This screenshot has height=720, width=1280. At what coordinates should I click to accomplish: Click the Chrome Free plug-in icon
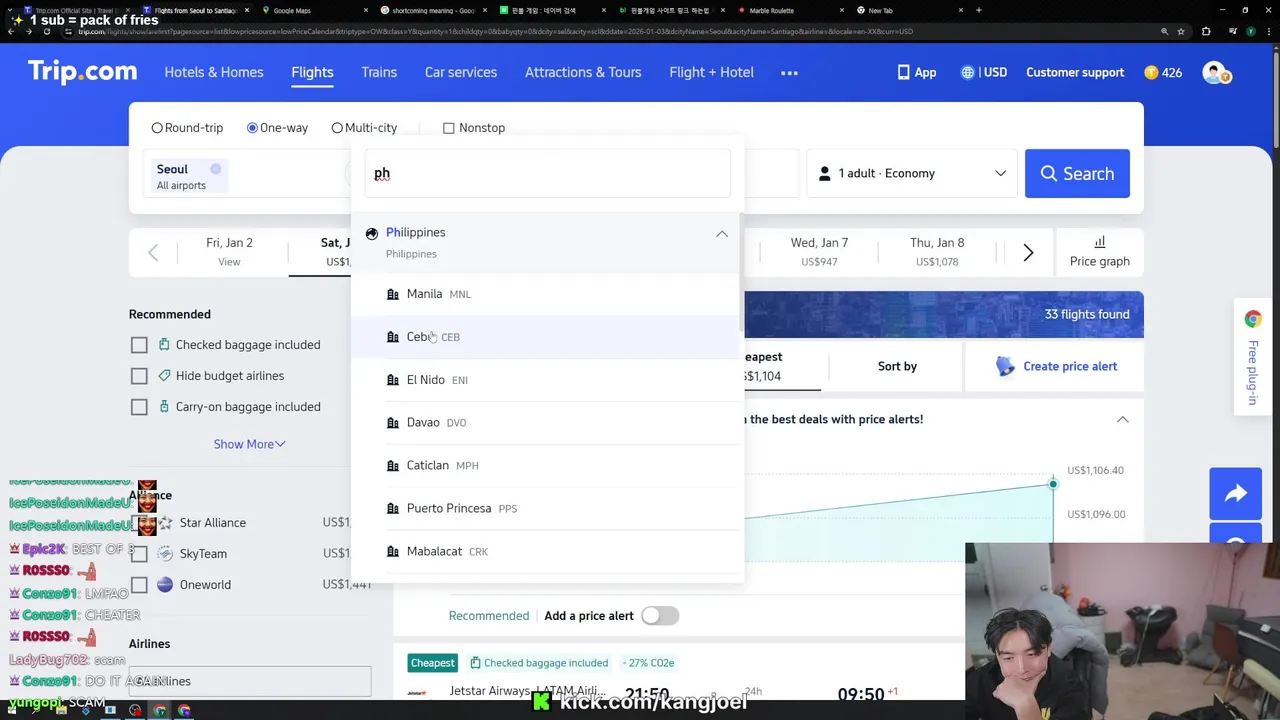coord(1253,319)
